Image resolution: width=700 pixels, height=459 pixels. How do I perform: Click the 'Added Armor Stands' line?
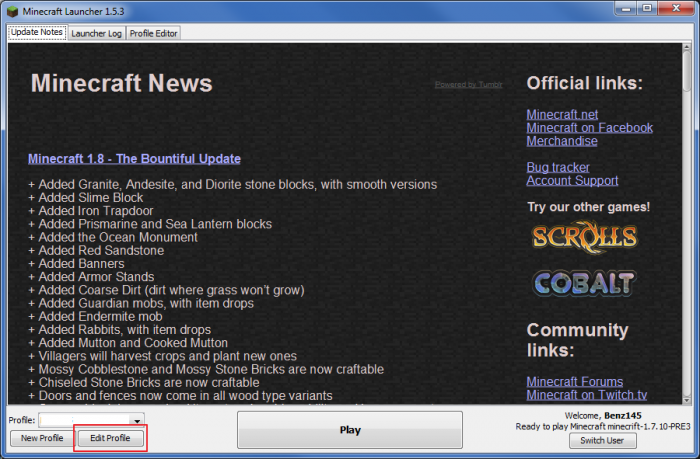click(91, 277)
